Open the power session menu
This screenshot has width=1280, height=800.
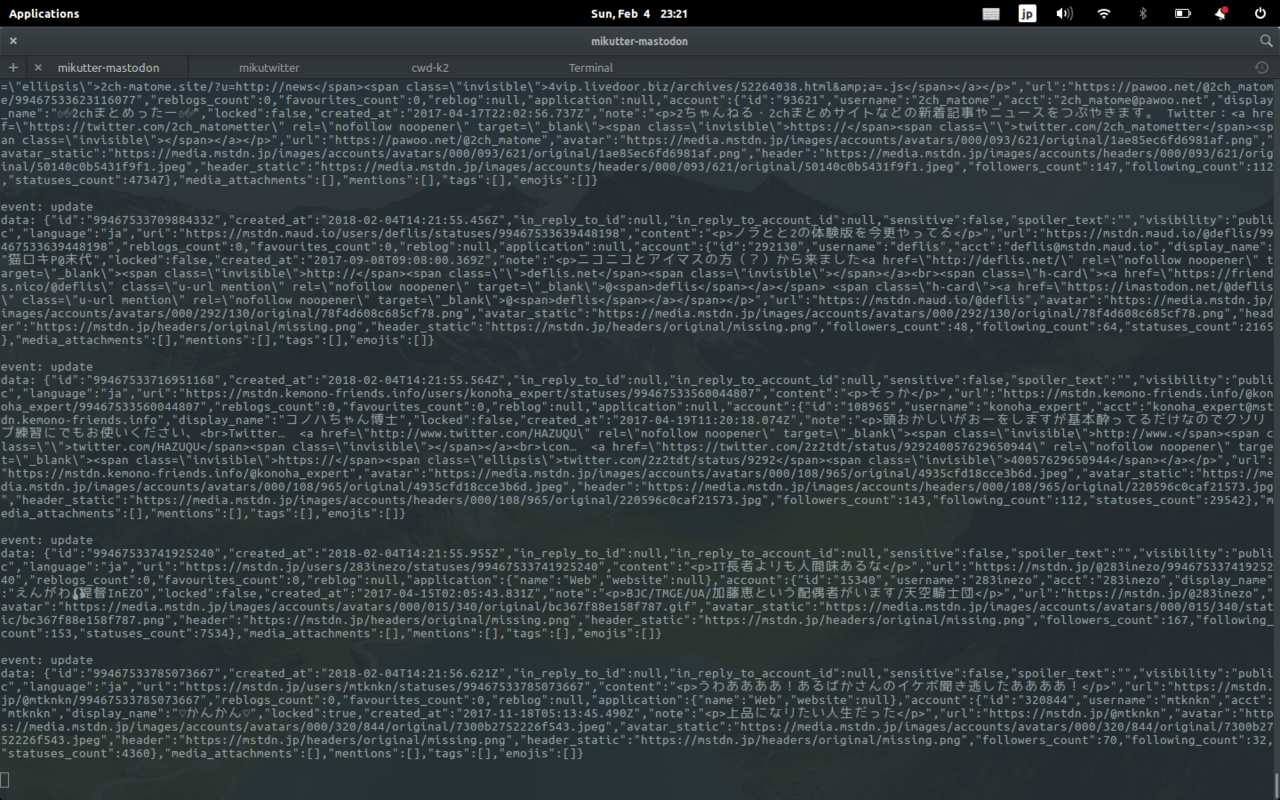click(1259, 14)
